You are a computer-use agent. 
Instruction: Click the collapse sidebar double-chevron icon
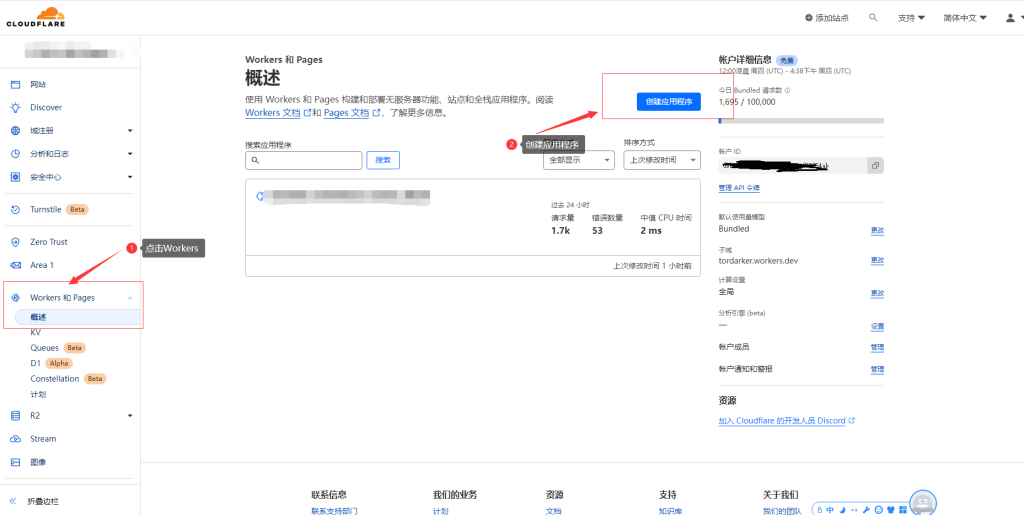click(13, 501)
